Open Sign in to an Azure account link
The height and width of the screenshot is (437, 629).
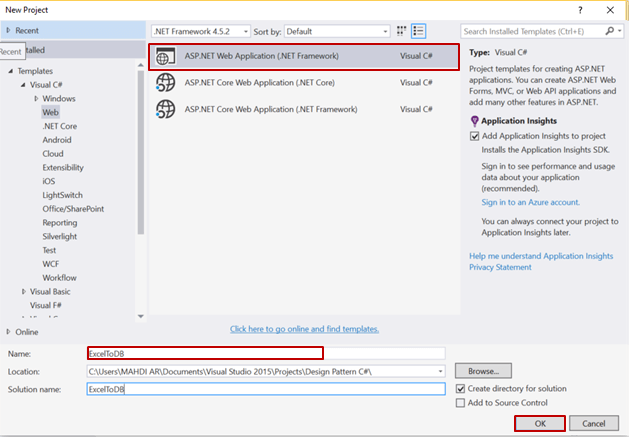[x=530, y=202]
